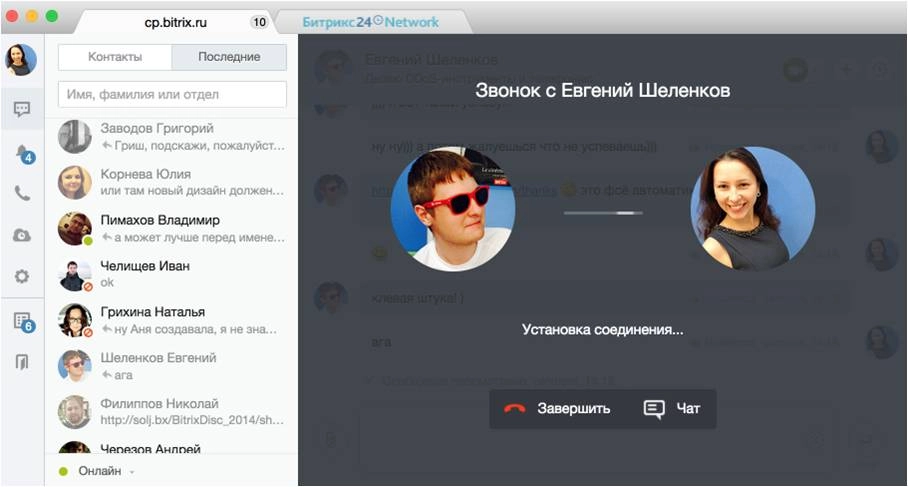Open the activity feed icon with badge 6
This screenshot has height=487, width=908.
(22, 321)
